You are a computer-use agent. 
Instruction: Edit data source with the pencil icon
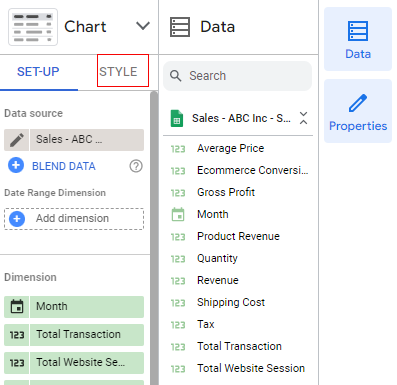[17, 140]
